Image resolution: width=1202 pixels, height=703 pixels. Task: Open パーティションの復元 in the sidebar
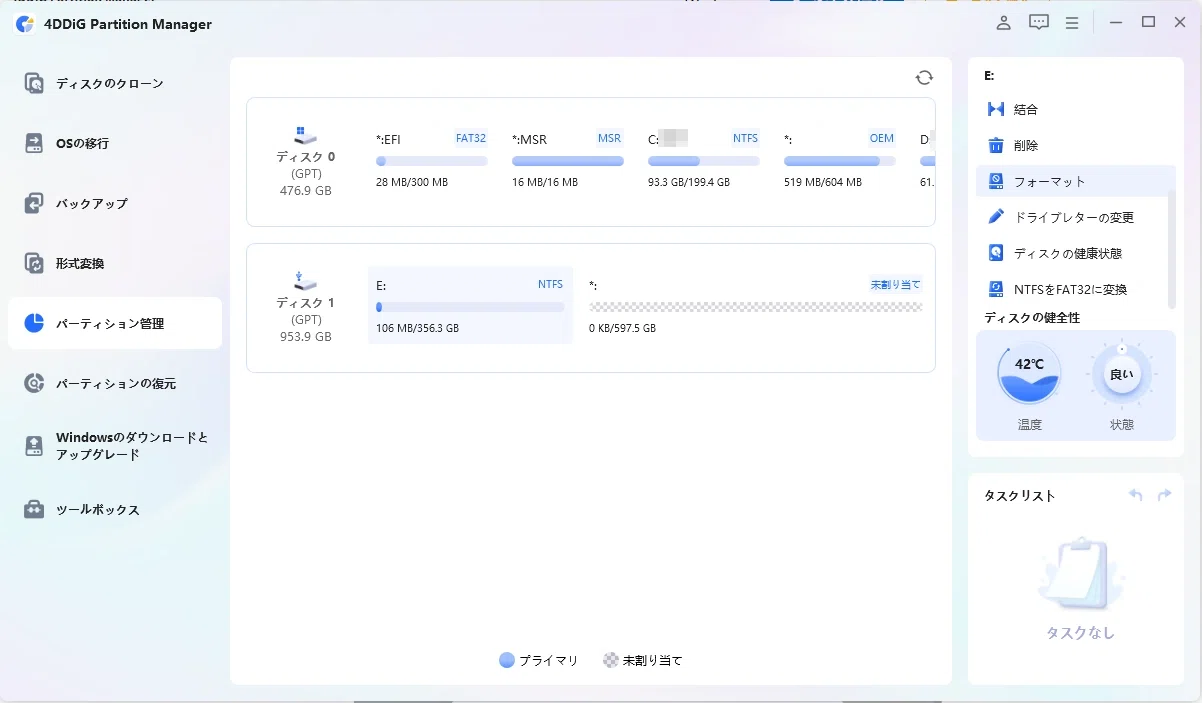115,383
